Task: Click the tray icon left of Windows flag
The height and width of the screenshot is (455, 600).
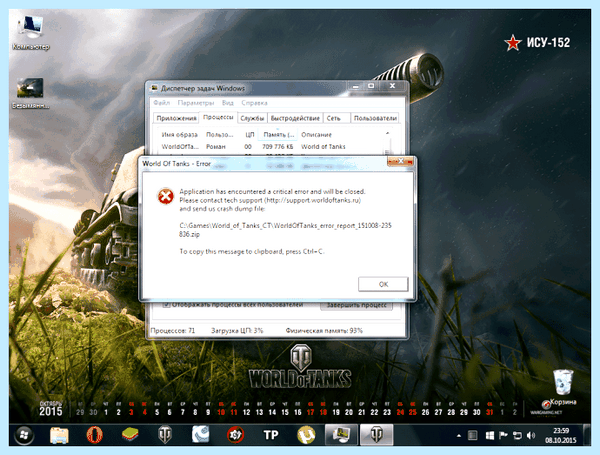Action: pos(473,435)
